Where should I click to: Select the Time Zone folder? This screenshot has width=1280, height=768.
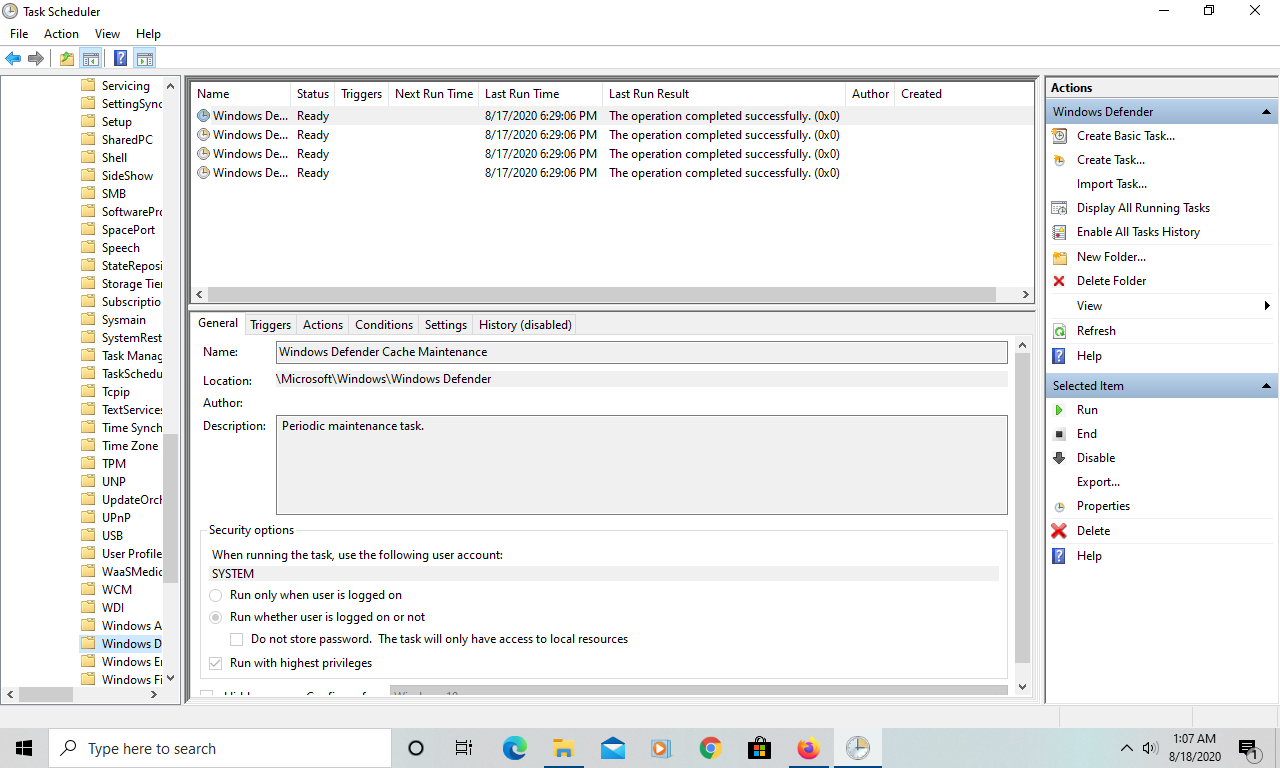tap(130, 446)
